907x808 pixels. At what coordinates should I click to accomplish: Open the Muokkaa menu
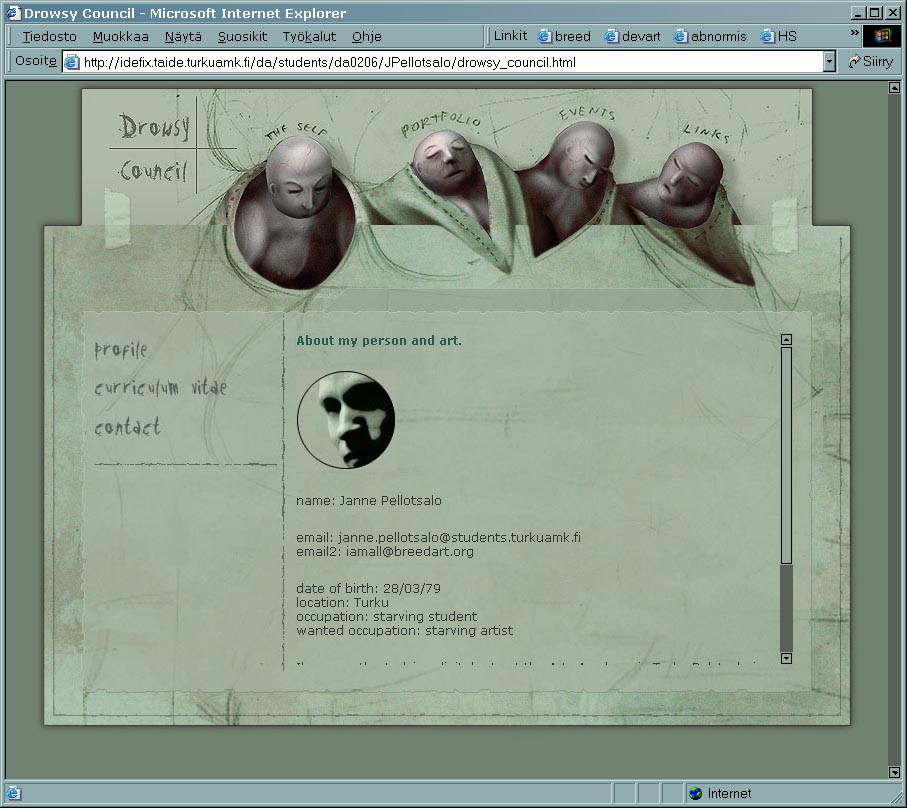click(120, 36)
